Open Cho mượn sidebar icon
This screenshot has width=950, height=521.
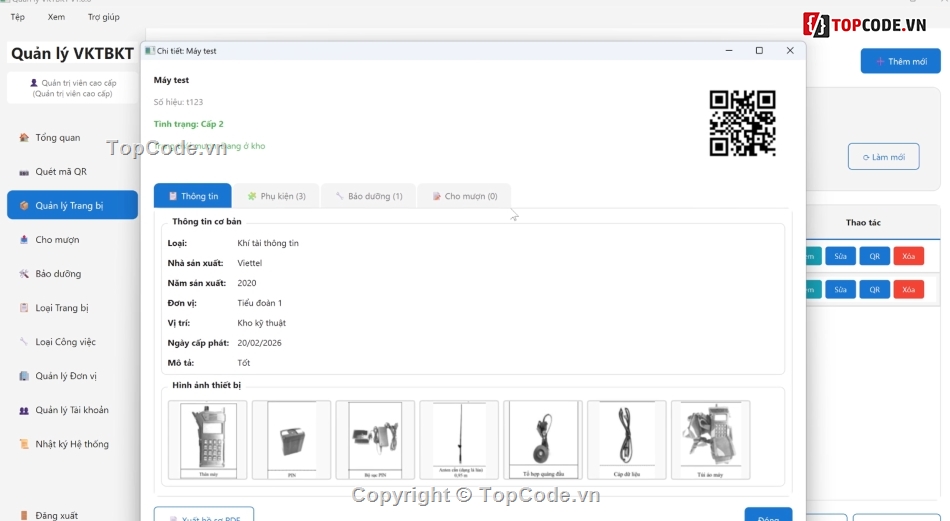point(24,240)
